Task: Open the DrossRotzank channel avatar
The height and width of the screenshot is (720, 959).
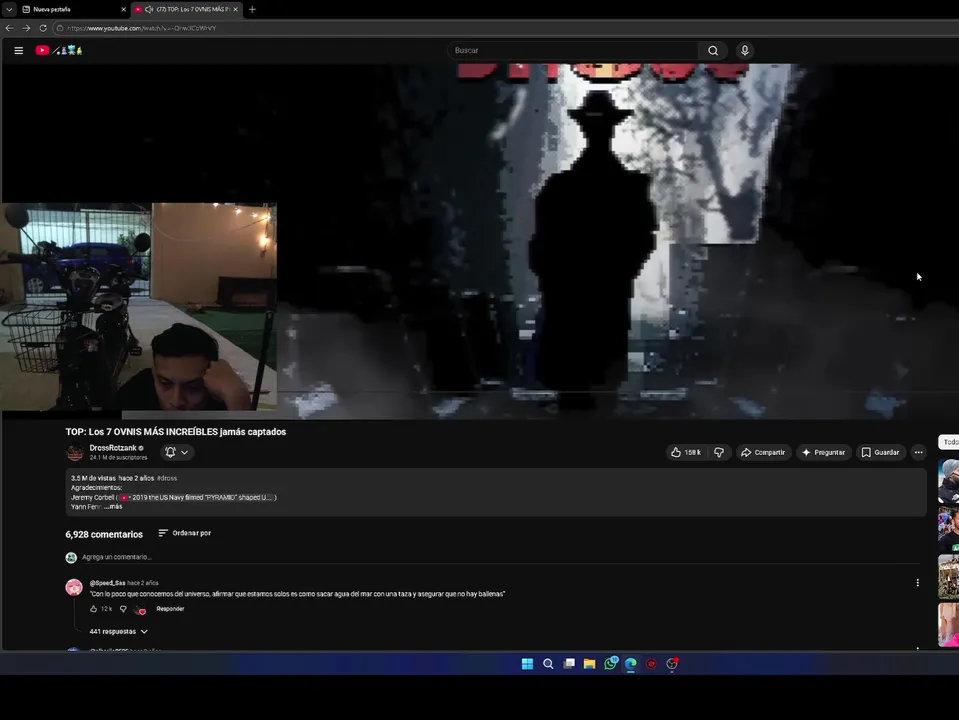Action: [75, 453]
